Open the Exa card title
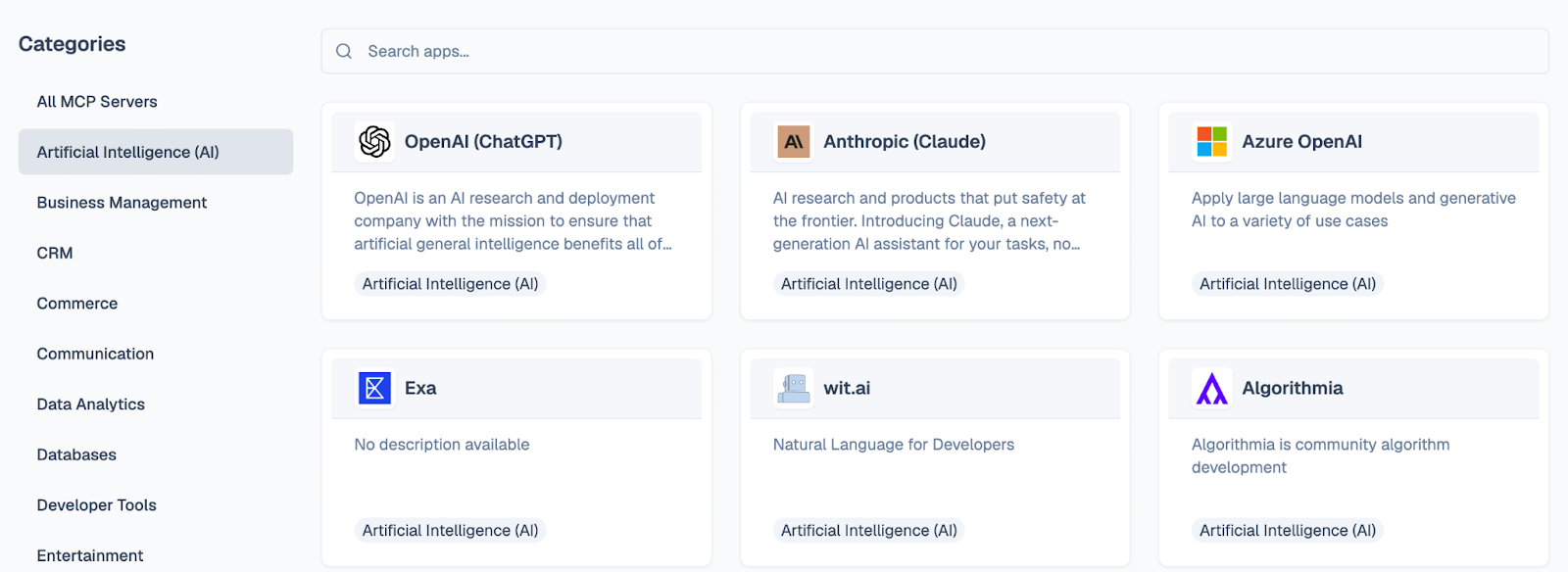Screen dimensions: 1568x572 point(420,389)
